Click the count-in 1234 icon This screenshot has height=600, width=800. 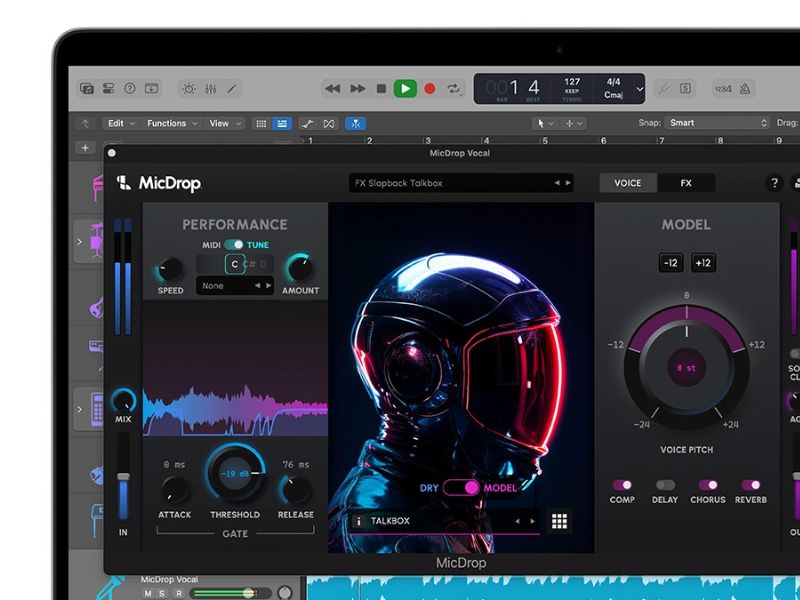click(724, 88)
